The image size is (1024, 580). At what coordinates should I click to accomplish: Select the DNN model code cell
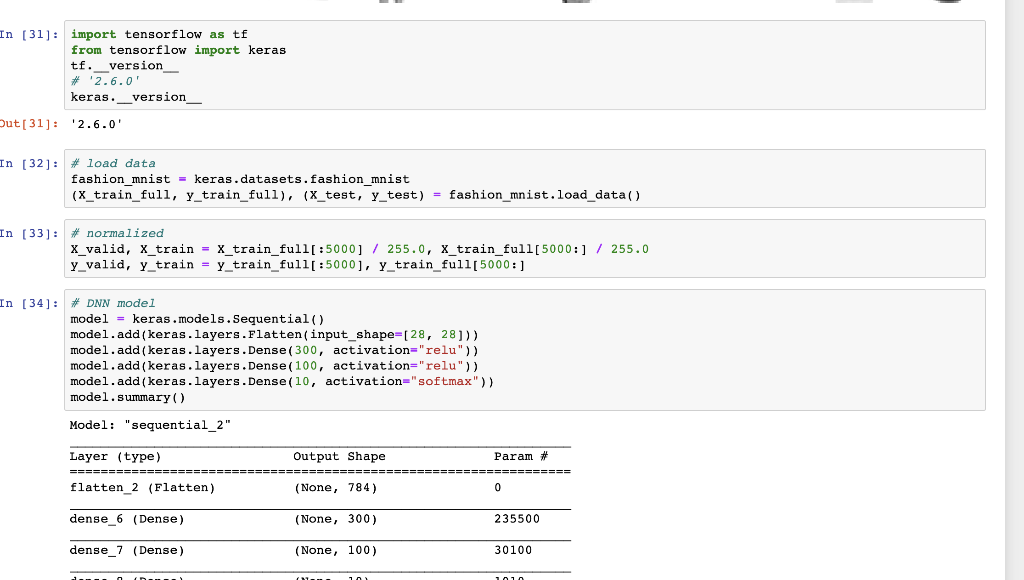tap(400, 350)
